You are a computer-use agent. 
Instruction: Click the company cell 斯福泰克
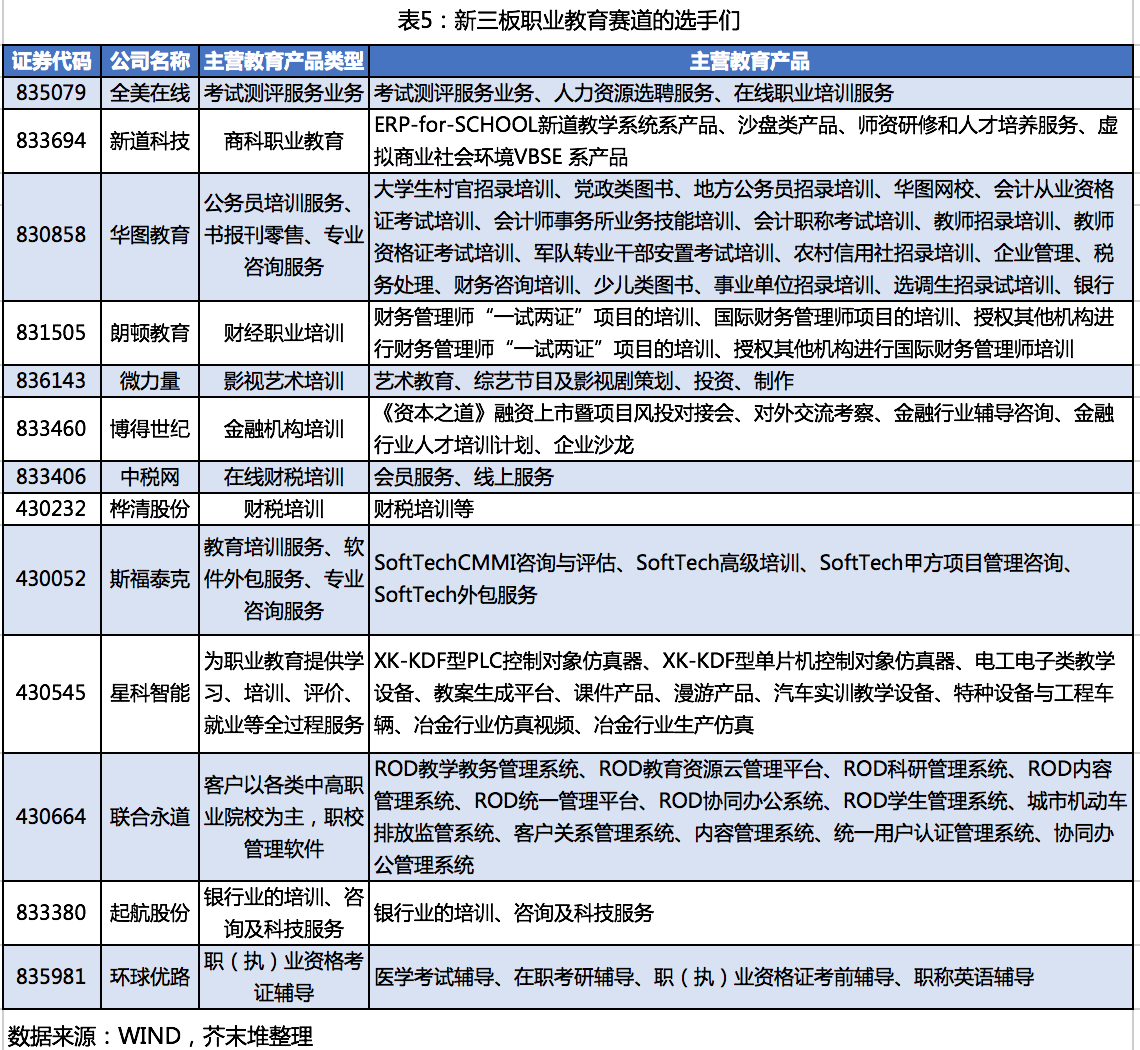tap(150, 580)
